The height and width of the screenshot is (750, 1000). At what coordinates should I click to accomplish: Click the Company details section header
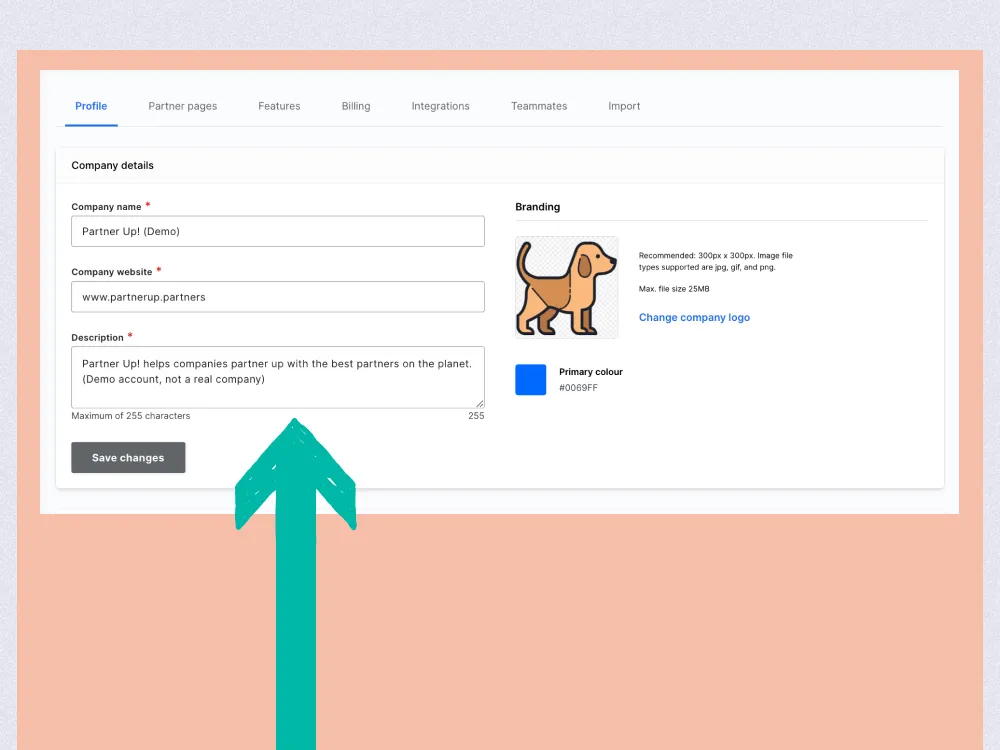click(112, 165)
